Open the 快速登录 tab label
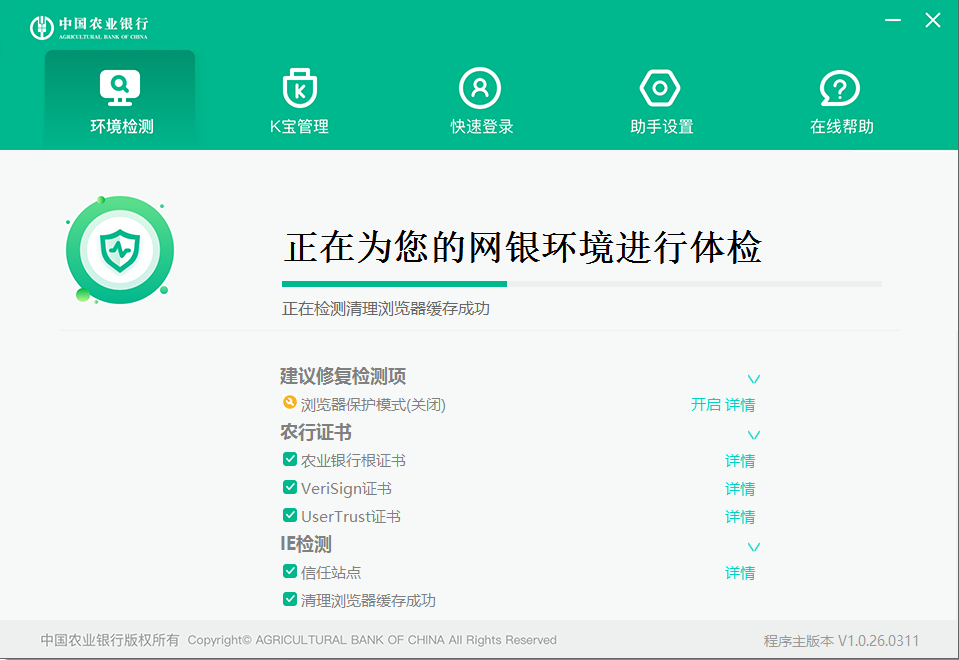Screen dimensions: 959x660 coord(482,127)
